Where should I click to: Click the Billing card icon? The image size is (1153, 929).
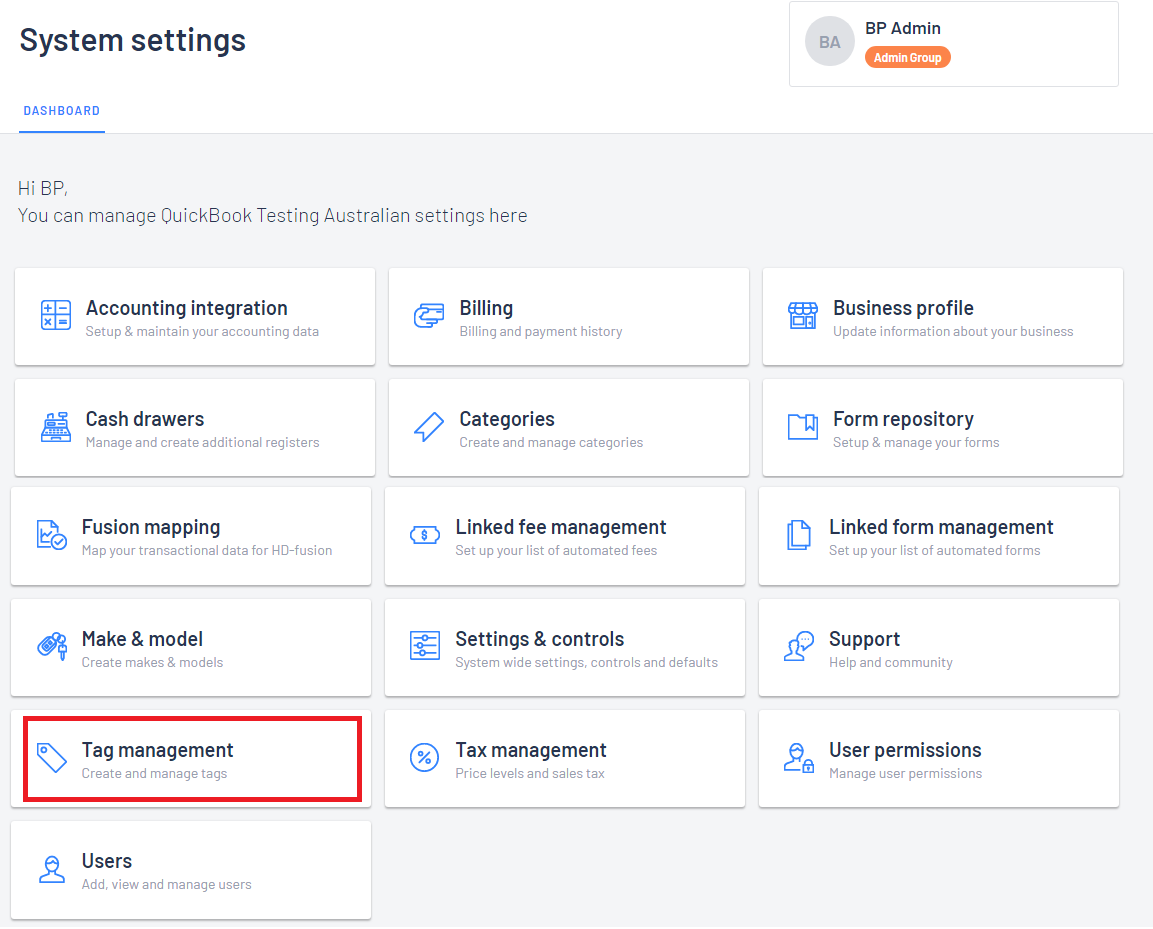tap(429, 316)
